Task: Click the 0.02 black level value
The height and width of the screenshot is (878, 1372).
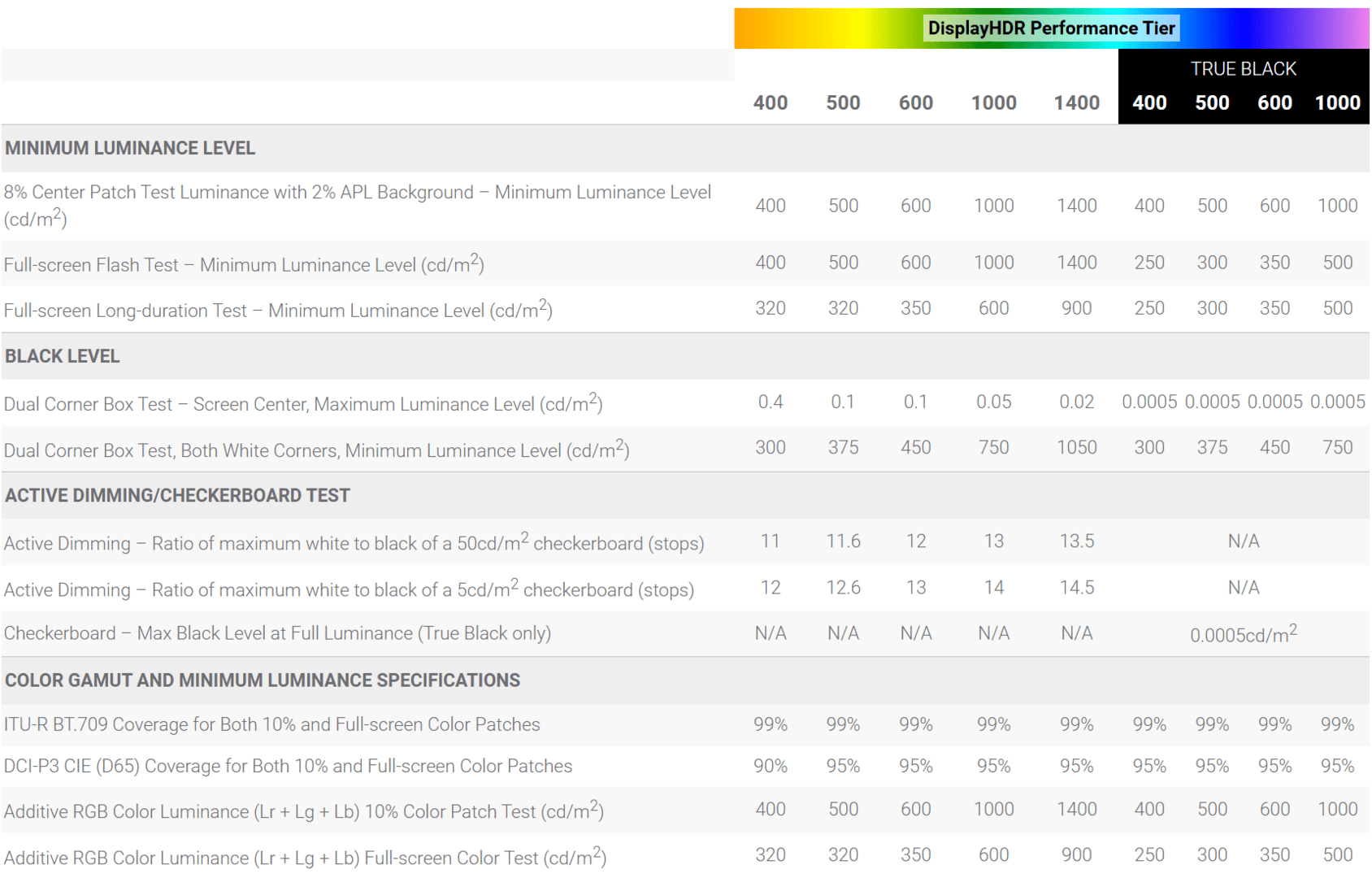Action: (x=1076, y=402)
